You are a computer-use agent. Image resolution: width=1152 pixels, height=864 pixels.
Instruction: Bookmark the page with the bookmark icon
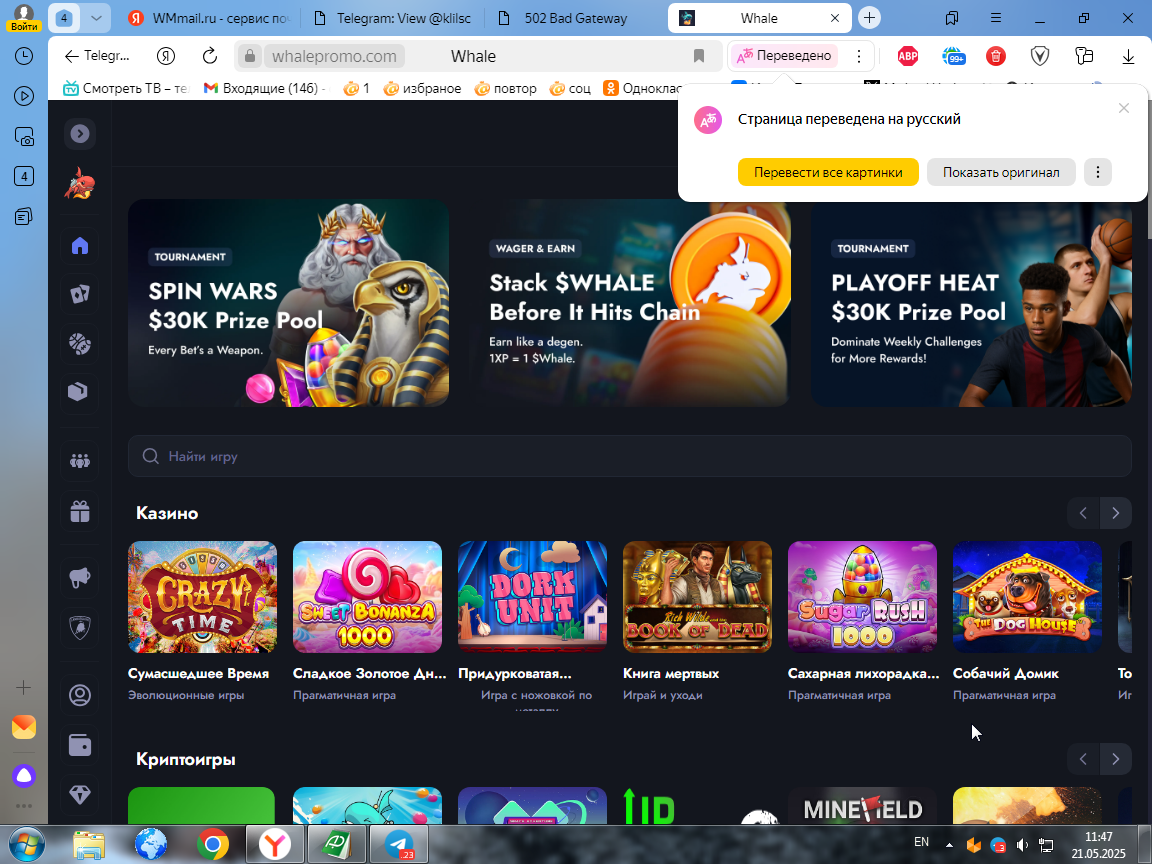(x=699, y=56)
